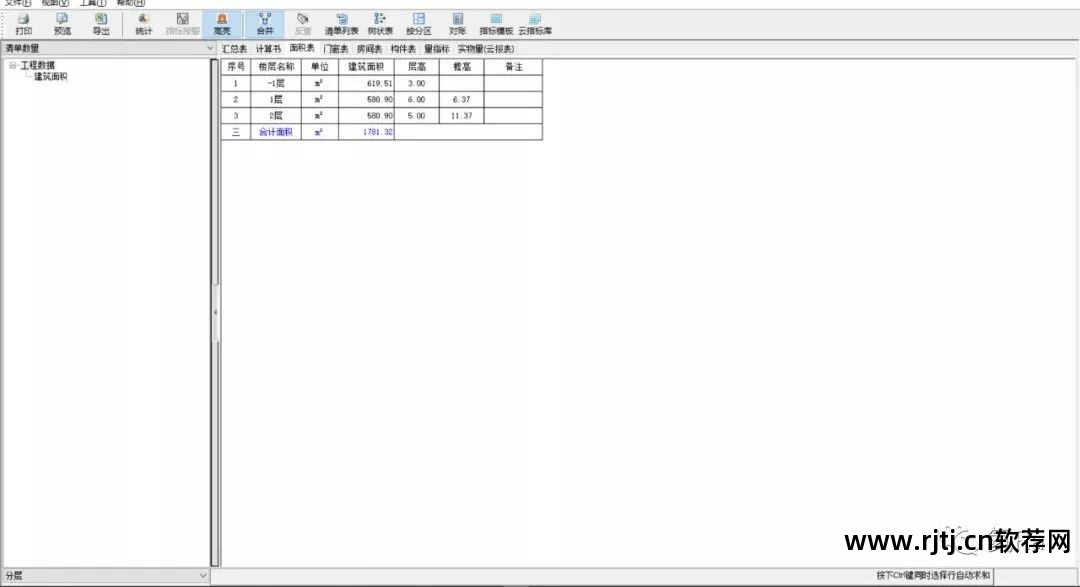Click the 3.00 floor height cell

(417, 83)
